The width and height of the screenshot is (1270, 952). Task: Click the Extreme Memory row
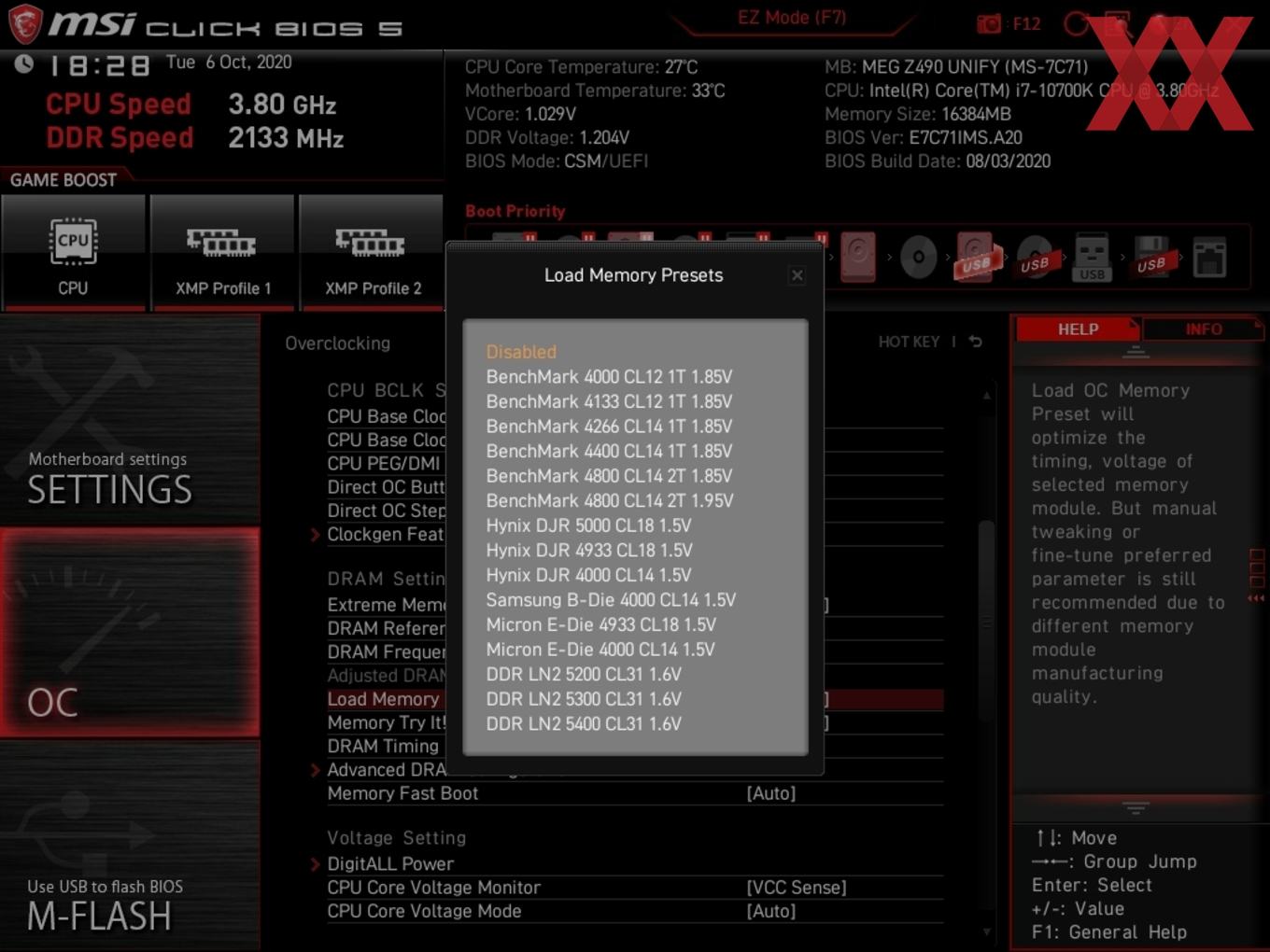pos(386,605)
